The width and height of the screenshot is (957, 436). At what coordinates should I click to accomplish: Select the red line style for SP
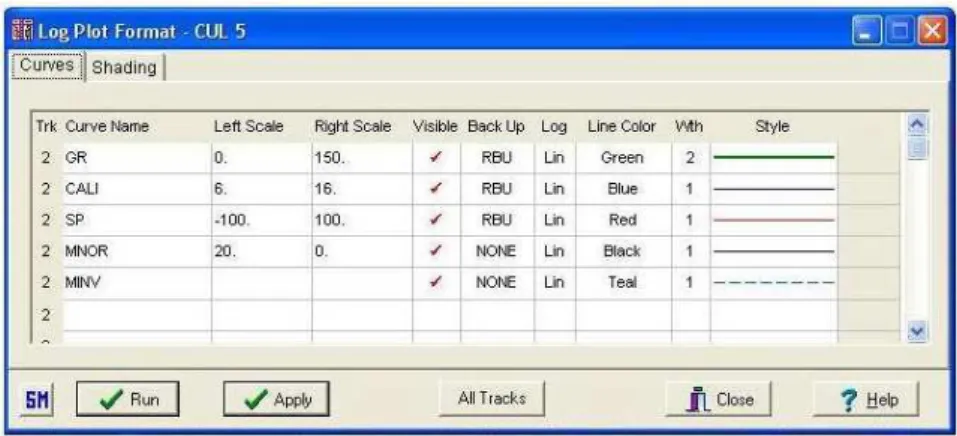pyautogui.click(x=773, y=220)
